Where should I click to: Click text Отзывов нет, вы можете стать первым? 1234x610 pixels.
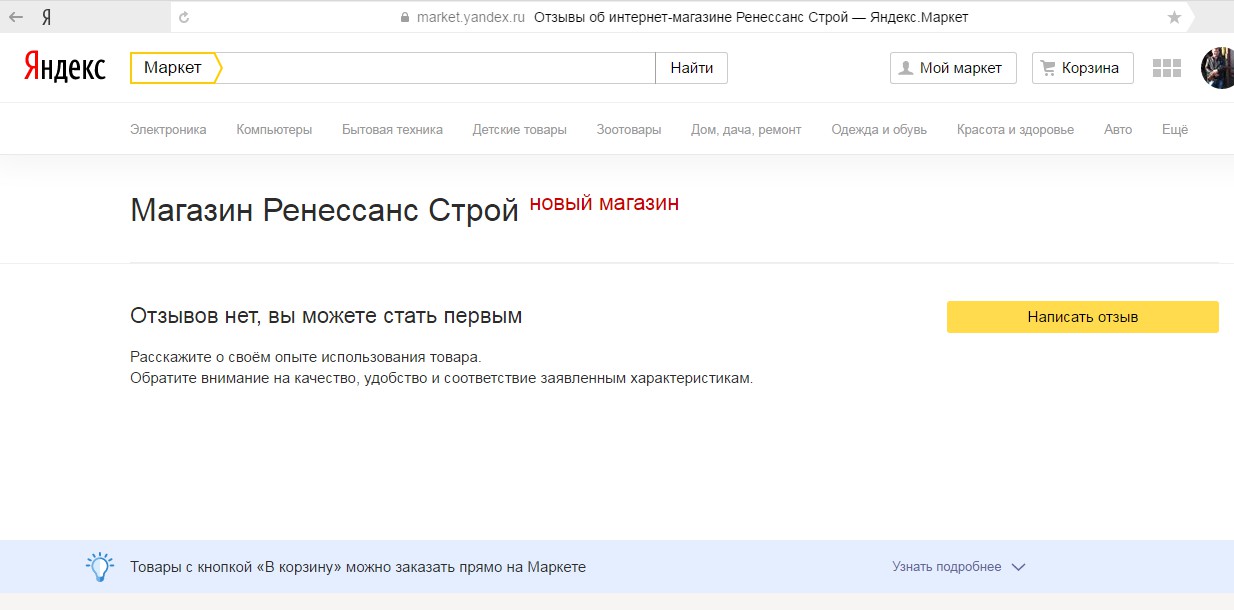click(x=326, y=316)
